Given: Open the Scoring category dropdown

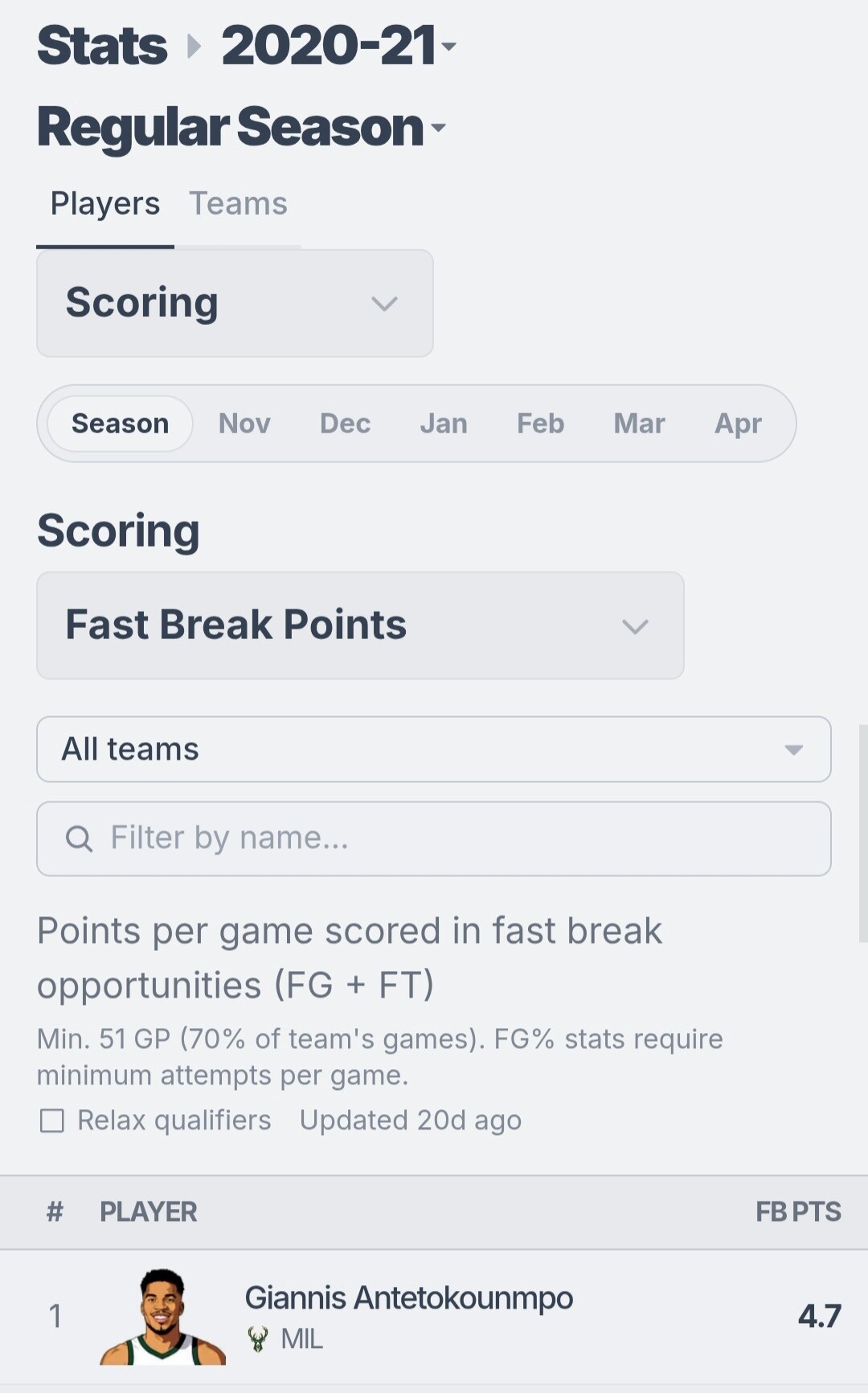Looking at the screenshot, I should 235,303.
